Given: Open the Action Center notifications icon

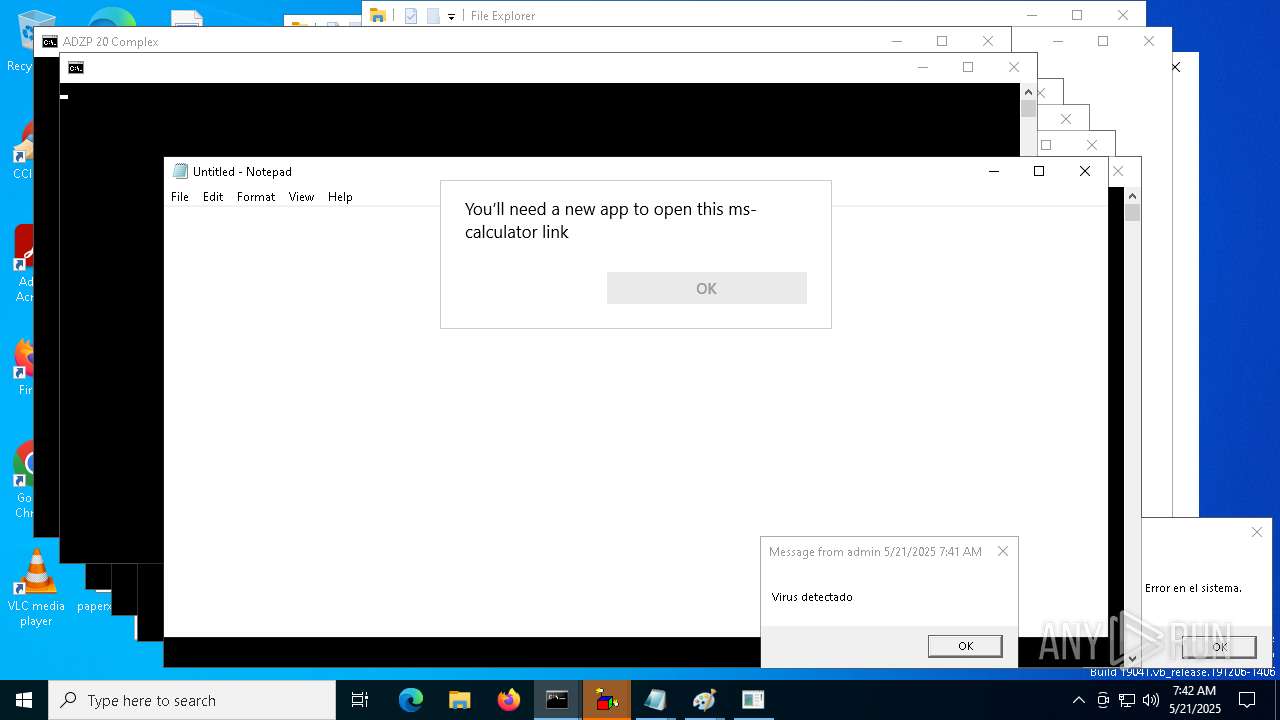Looking at the screenshot, I should pyautogui.click(x=1248, y=700).
